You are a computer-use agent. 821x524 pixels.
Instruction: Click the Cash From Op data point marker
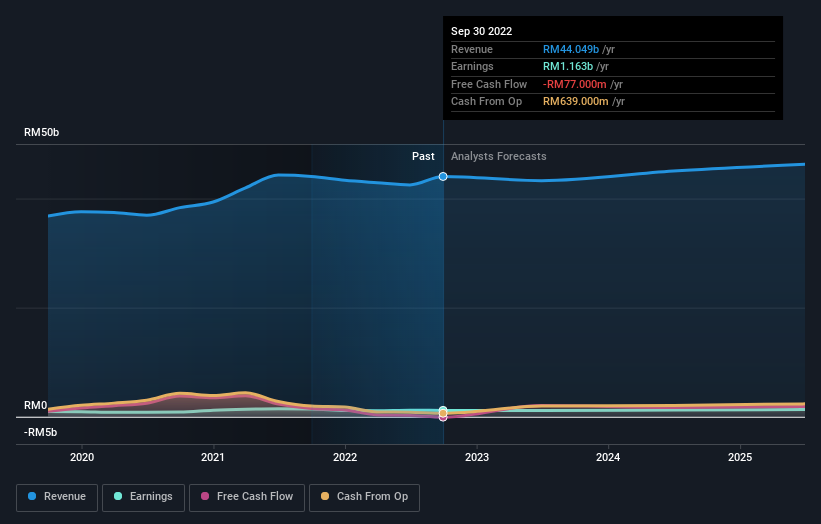coord(443,414)
